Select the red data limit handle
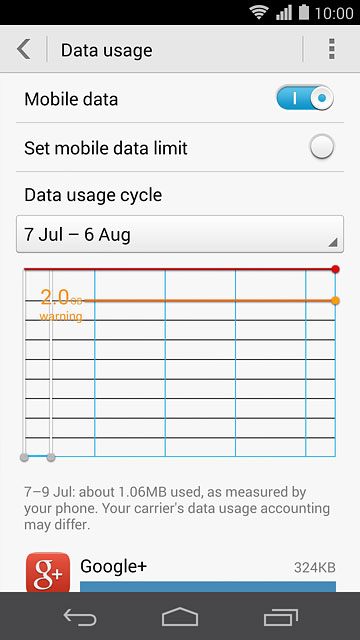This screenshot has height=640, width=360. 336,269
